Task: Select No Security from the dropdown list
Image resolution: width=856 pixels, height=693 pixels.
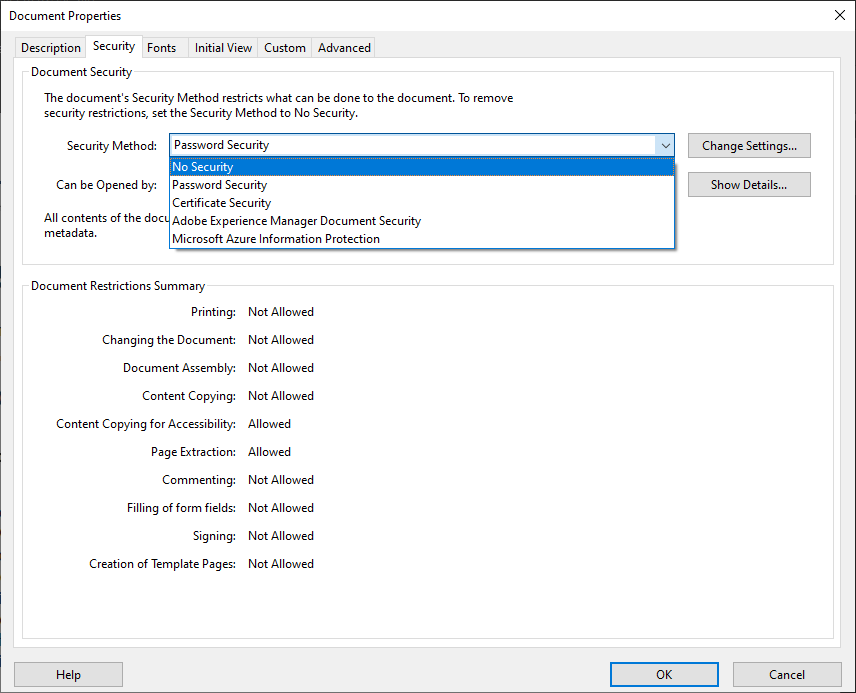Action: (422, 167)
